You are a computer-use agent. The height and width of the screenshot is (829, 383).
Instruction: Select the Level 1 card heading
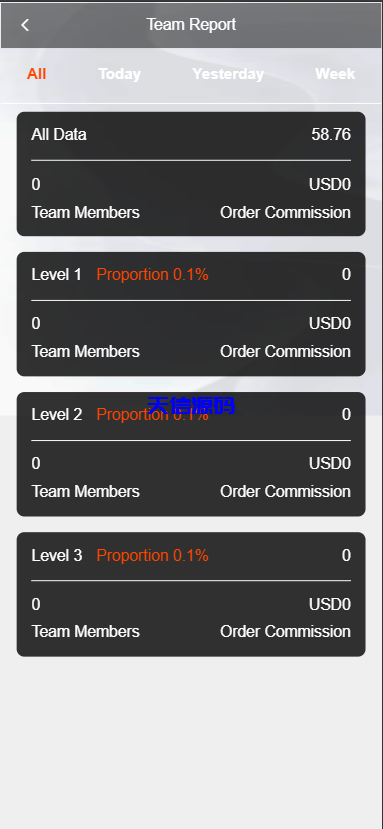(x=57, y=274)
